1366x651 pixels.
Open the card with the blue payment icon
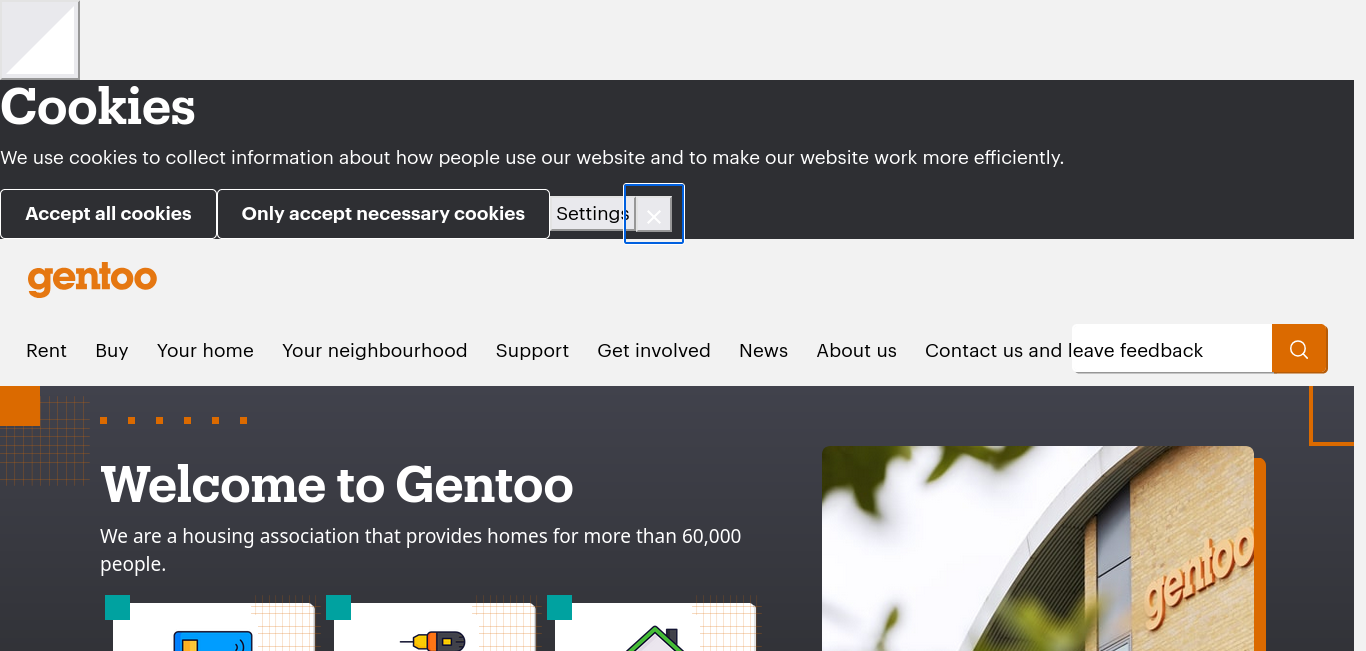click(x=213, y=627)
